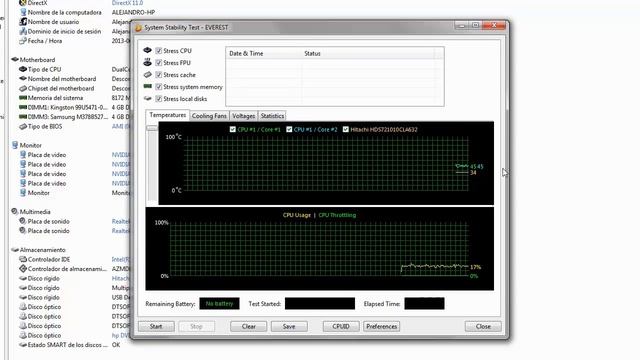
Task: Click the Multimedia section header icon
Action: tap(15, 211)
